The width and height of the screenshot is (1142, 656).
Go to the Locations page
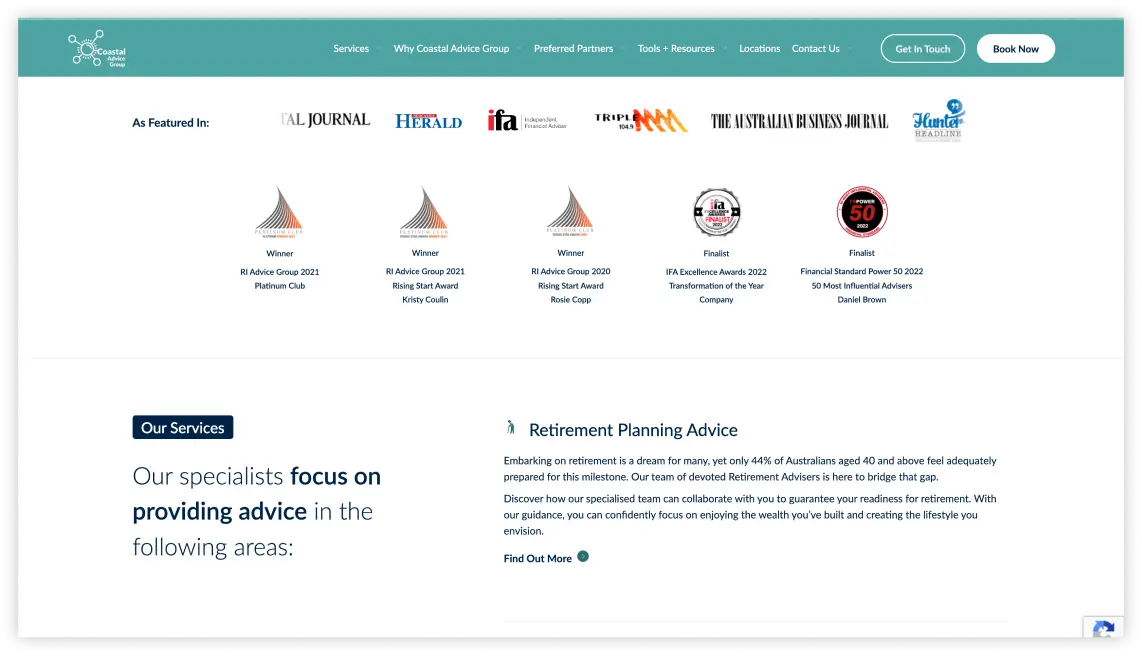click(x=759, y=49)
